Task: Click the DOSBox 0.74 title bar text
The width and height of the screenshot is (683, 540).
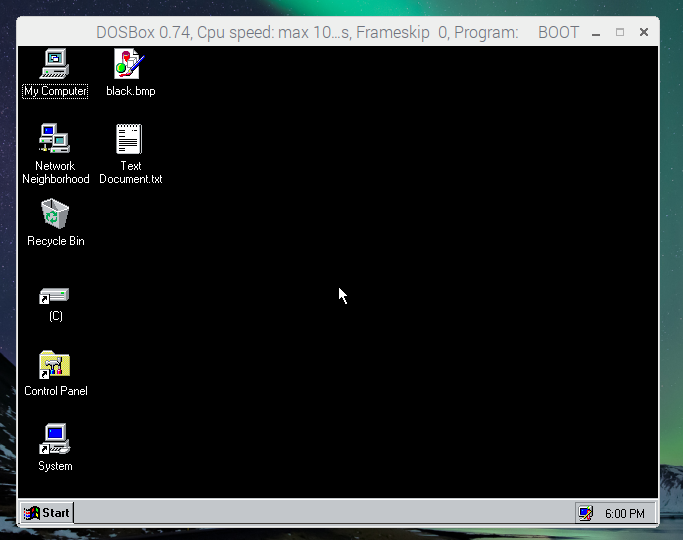Action: pos(338,33)
